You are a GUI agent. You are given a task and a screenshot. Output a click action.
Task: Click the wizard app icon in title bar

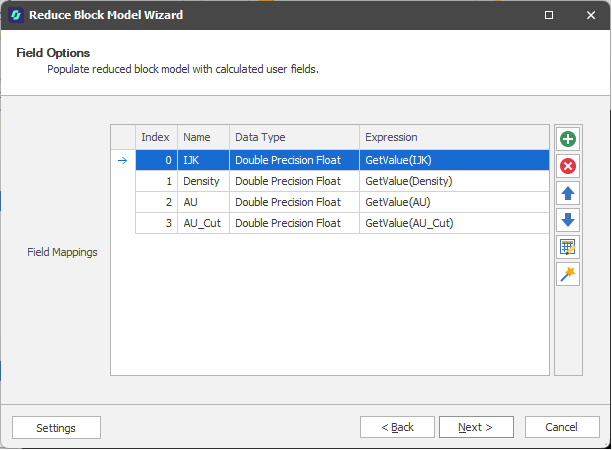[x=15, y=15]
